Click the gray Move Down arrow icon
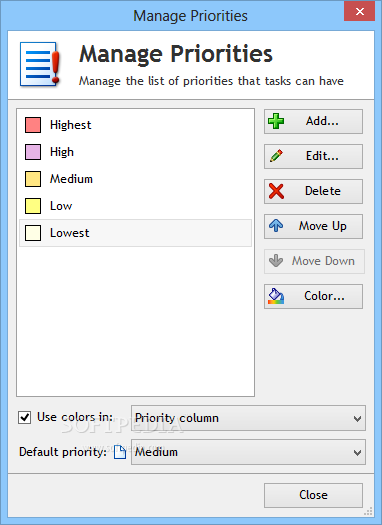Viewport: 382px width, 525px height. (276, 261)
